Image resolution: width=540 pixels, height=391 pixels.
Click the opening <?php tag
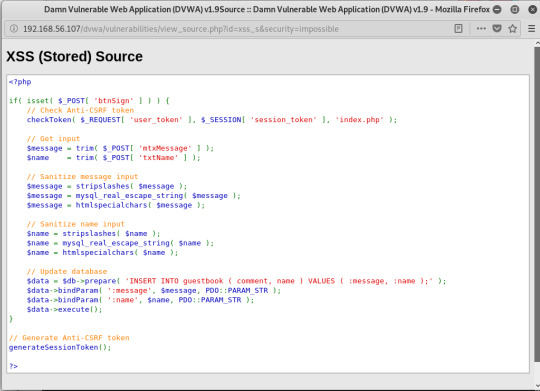click(20, 82)
